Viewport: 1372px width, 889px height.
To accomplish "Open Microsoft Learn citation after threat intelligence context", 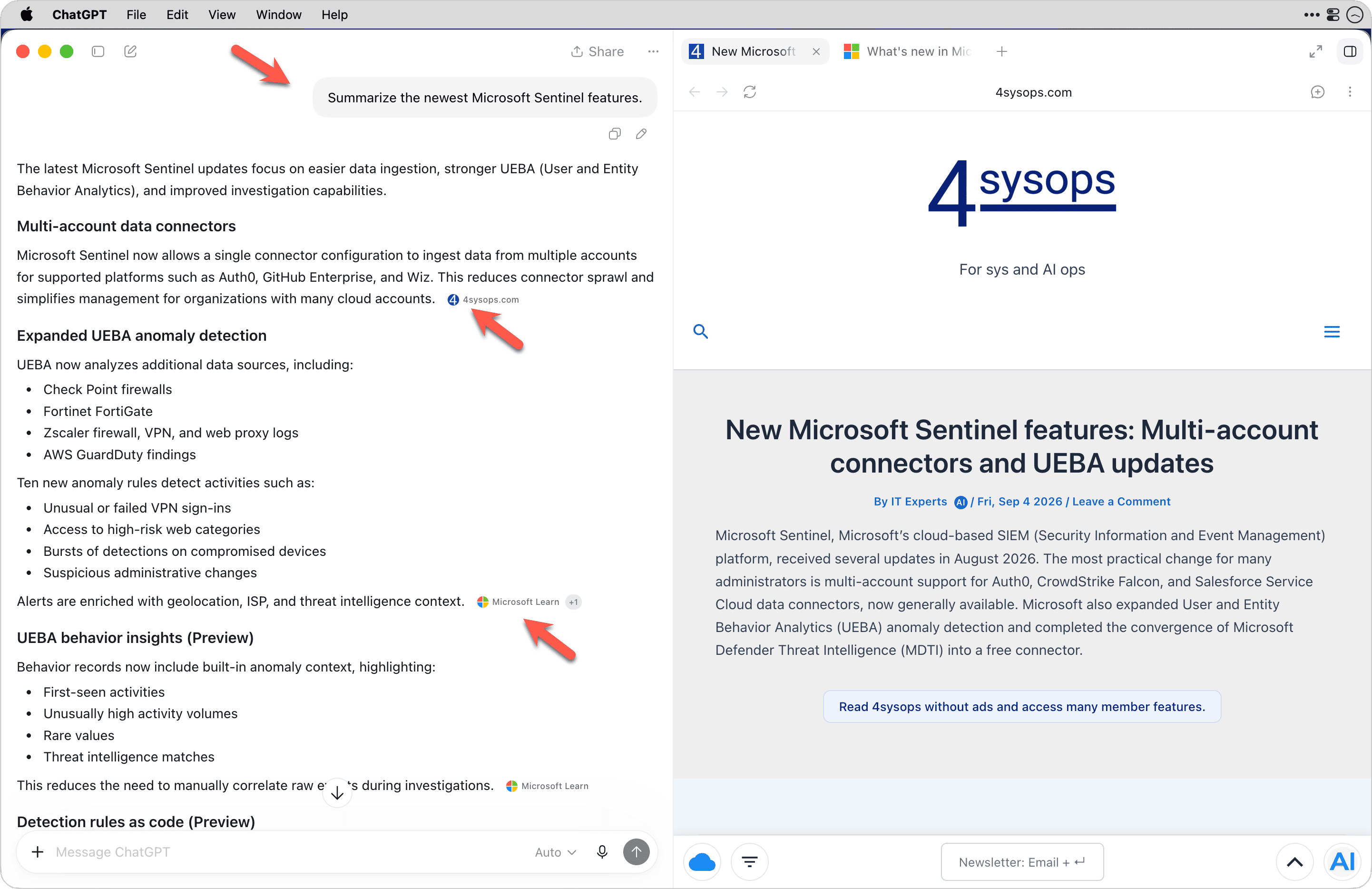I will [518, 602].
